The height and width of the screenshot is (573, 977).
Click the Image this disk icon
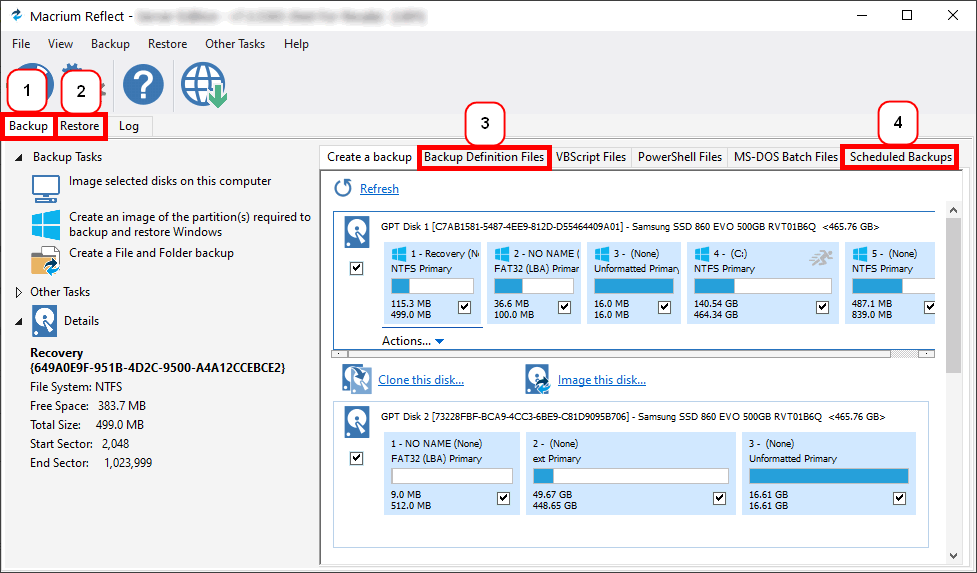(x=538, y=379)
